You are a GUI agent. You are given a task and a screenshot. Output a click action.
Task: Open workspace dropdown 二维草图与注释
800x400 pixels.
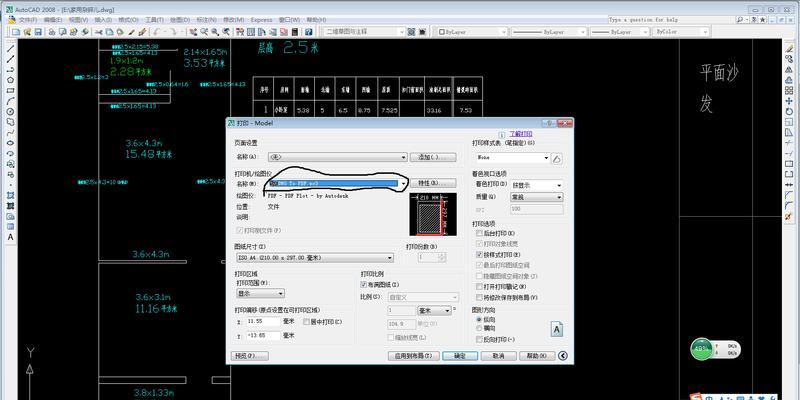click(x=364, y=32)
